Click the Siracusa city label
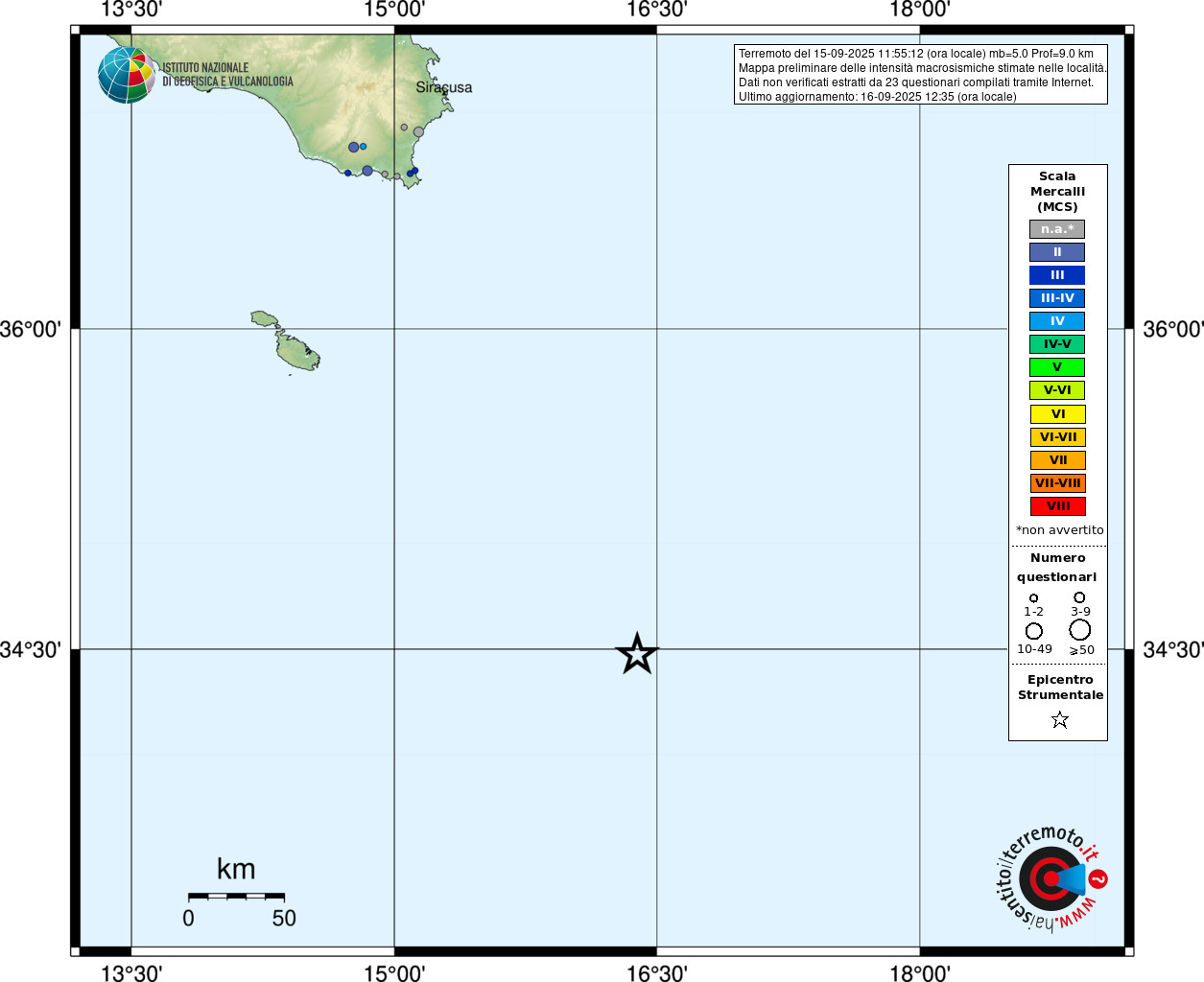Viewport: 1204px width, 982px height. coord(444,87)
